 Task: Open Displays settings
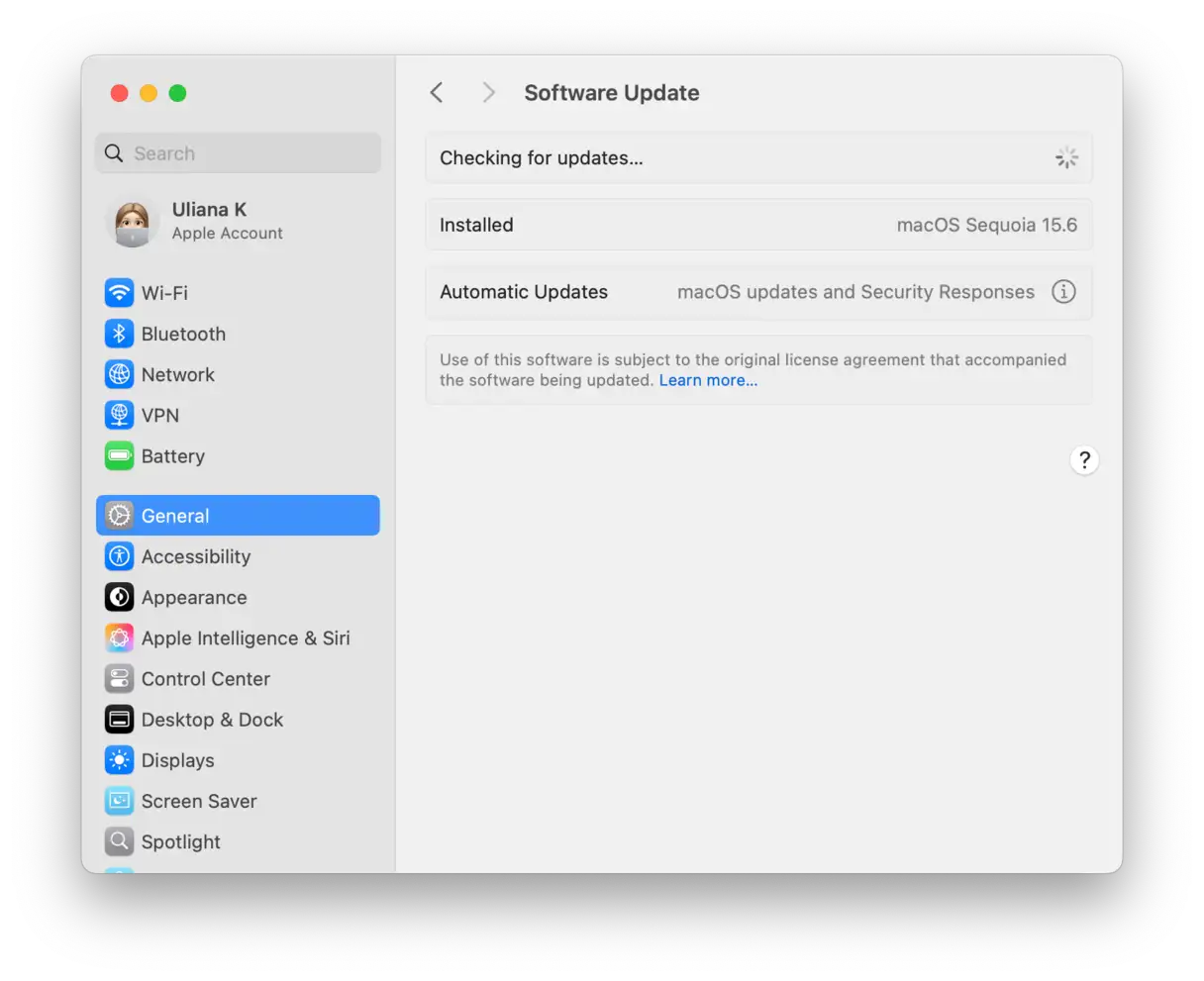(x=177, y=760)
